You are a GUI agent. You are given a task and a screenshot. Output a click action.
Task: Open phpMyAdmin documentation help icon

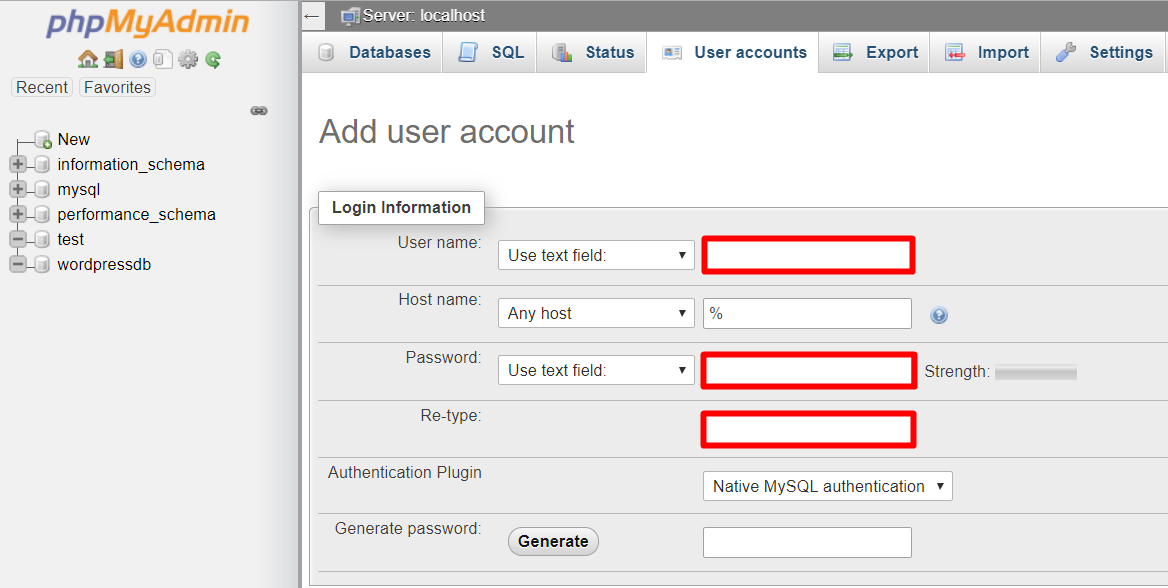click(x=138, y=59)
